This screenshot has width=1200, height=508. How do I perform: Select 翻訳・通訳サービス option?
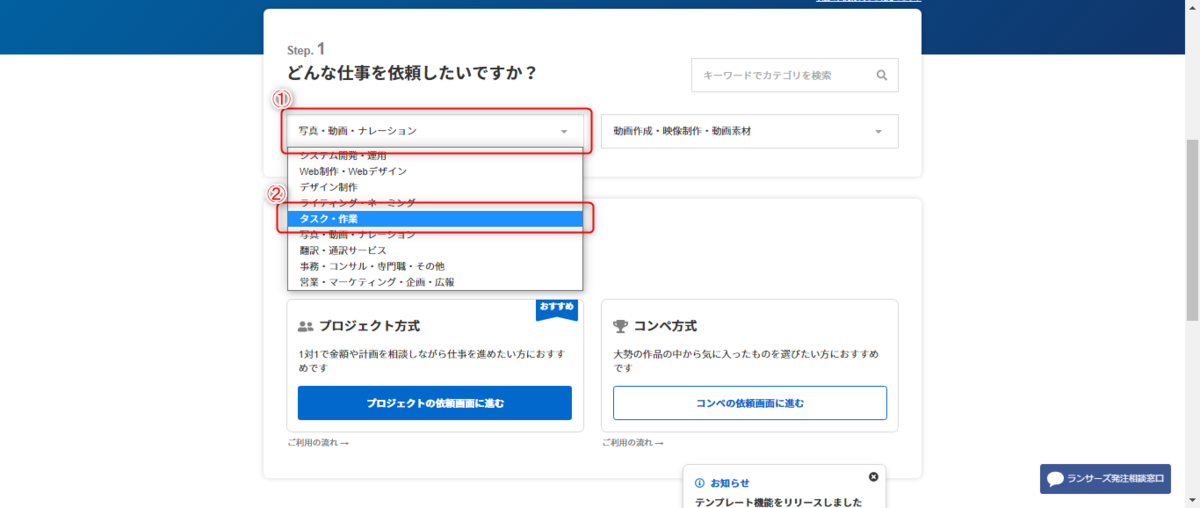(435, 250)
